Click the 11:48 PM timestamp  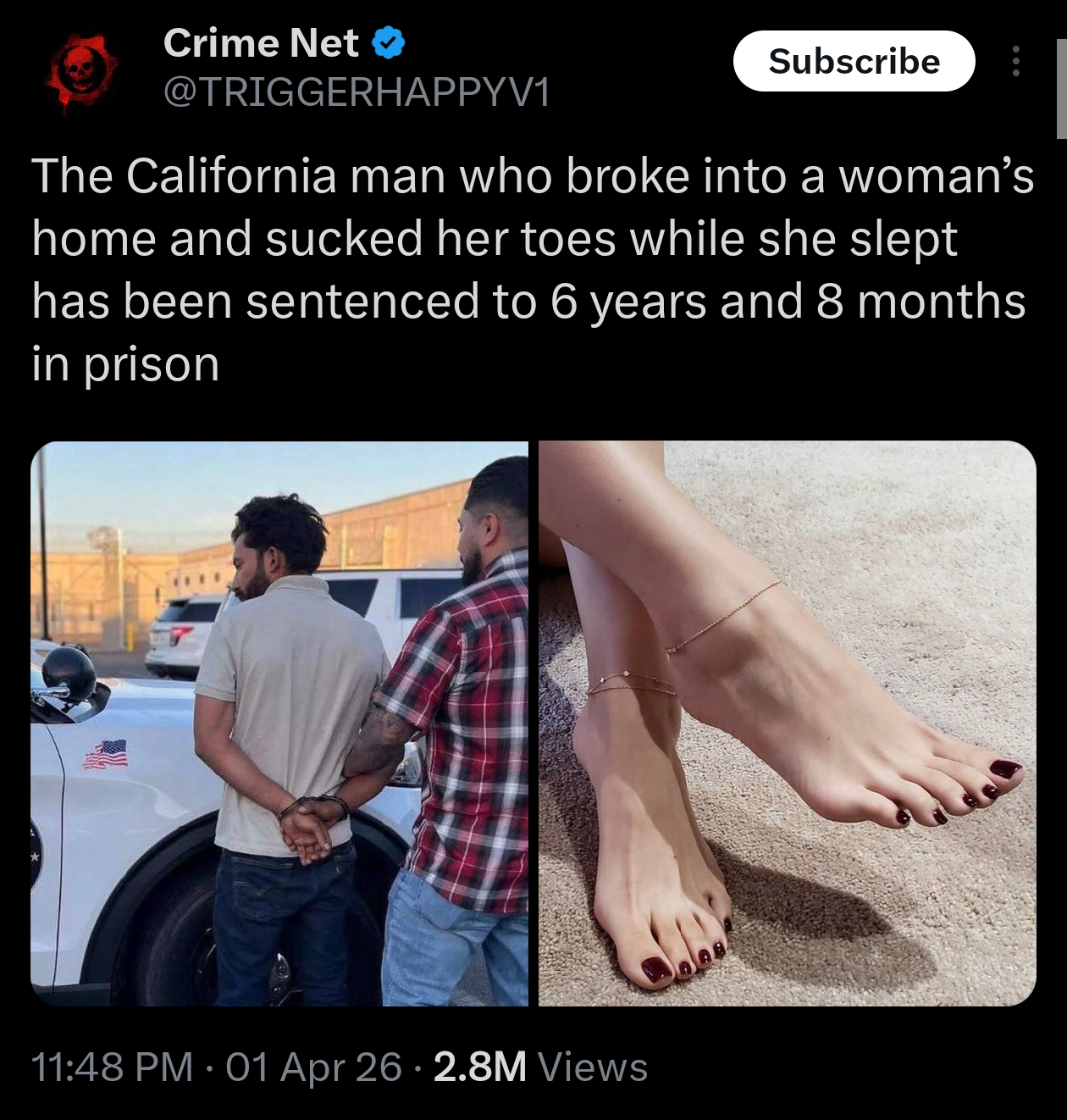pyautogui.click(x=112, y=1067)
